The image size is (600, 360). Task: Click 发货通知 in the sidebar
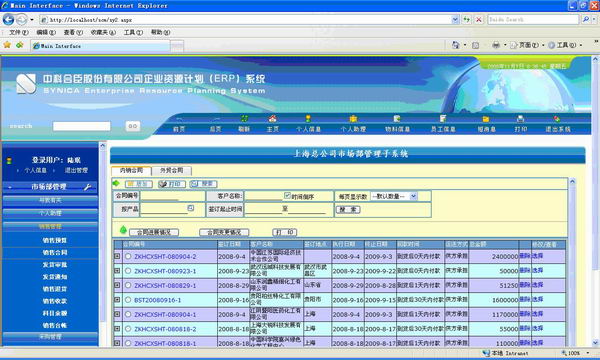55,277
